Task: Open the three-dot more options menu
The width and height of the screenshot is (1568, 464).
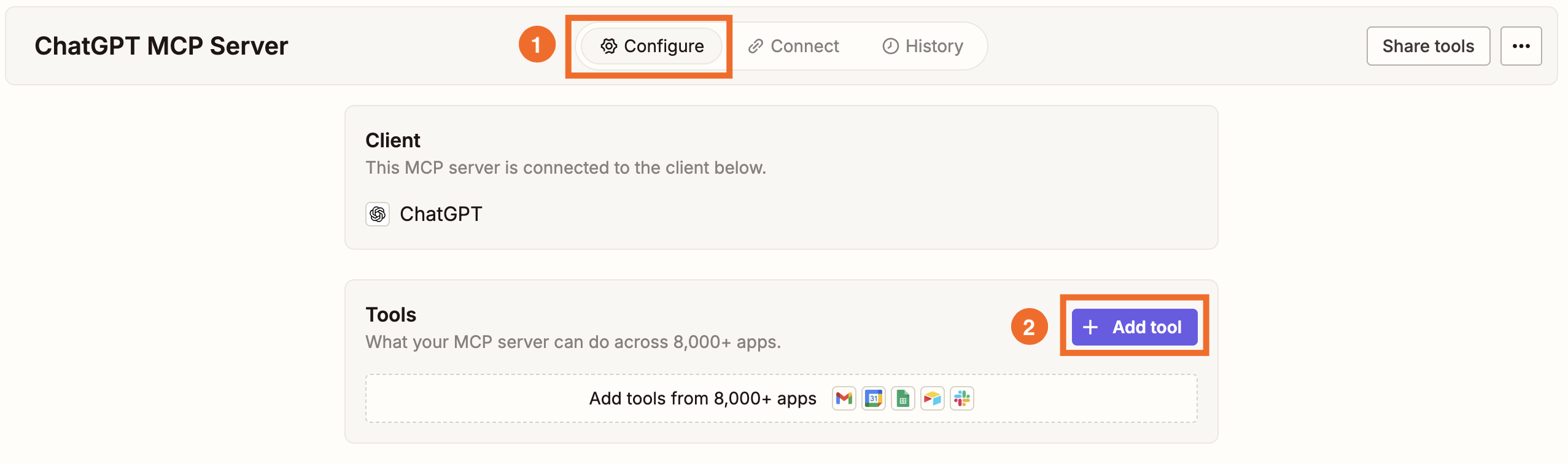Action: [x=1521, y=46]
